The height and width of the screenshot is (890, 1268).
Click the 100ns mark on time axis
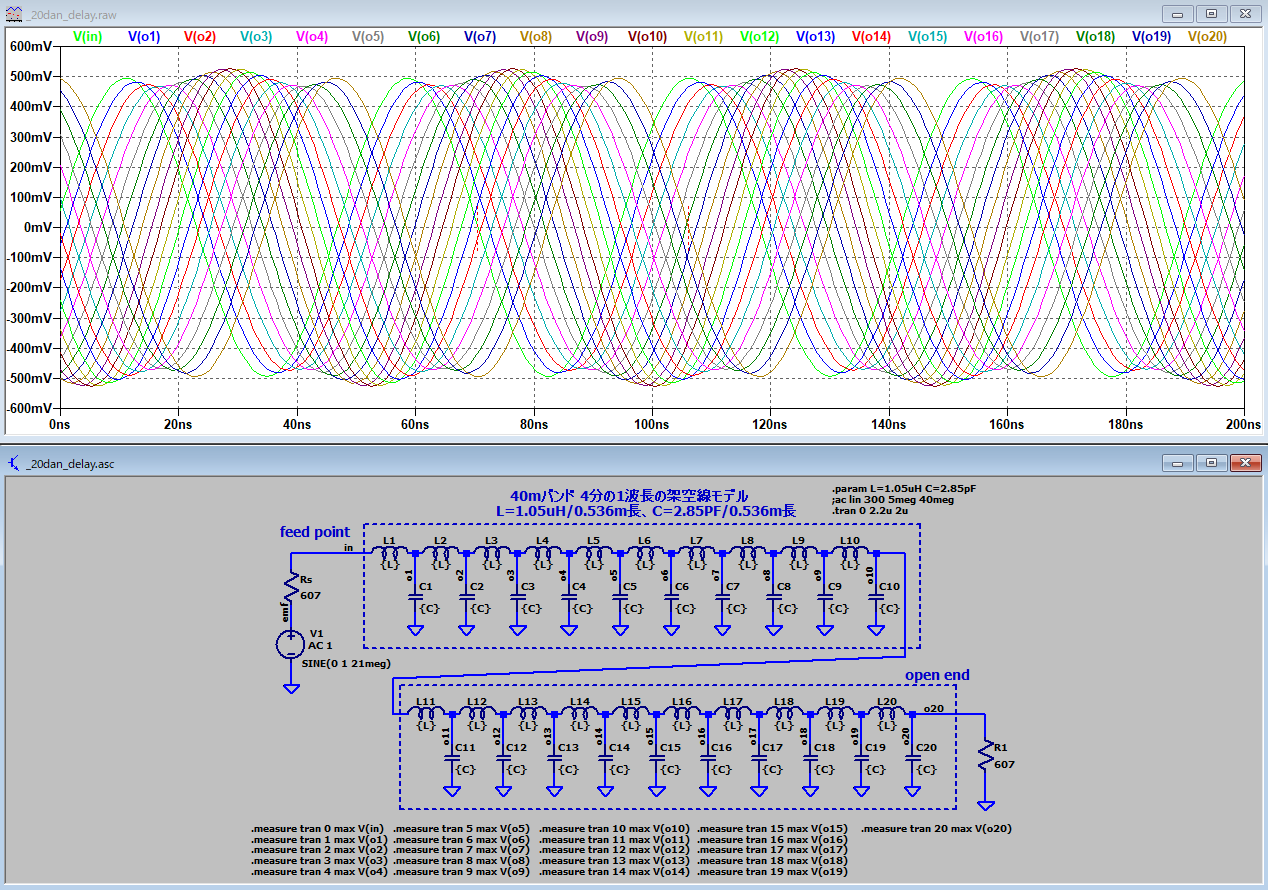[x=652, y=424]
